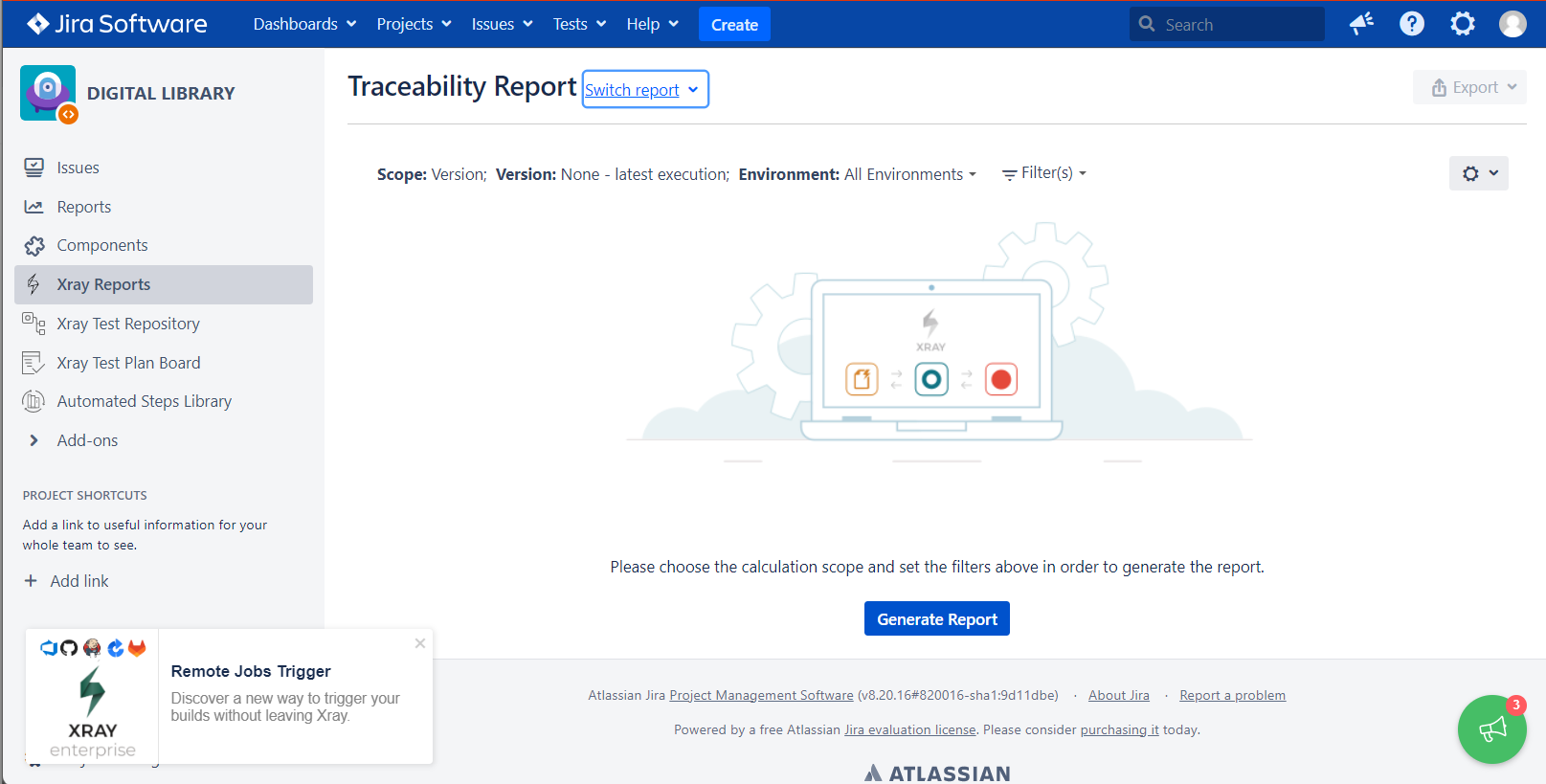The image size is (1546, 784).
Task: Expand the Dashboards menu
Action: tap(304, 24)
